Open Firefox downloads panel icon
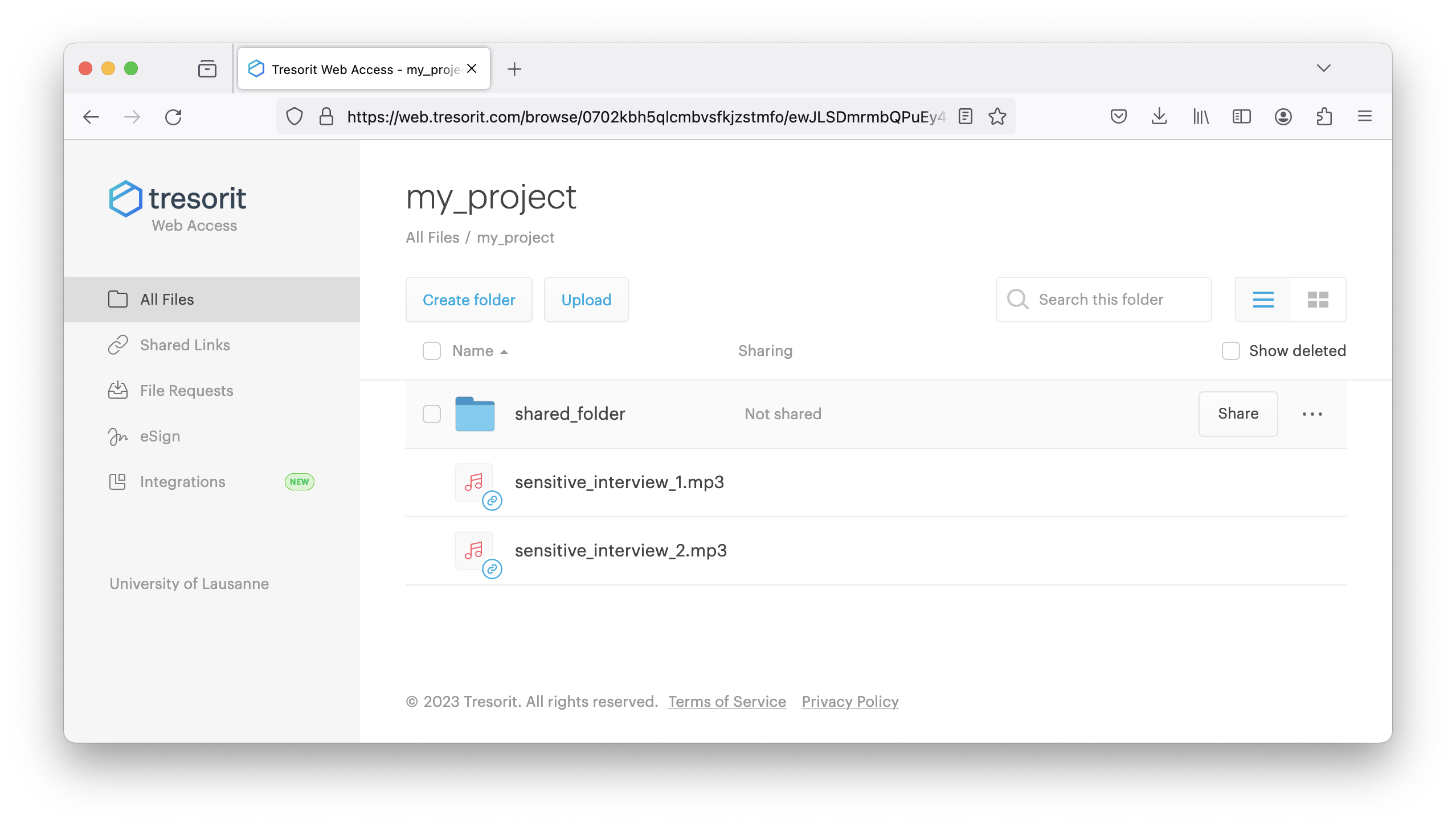This screenshot has width=1456, height=827. [1159, 117]
